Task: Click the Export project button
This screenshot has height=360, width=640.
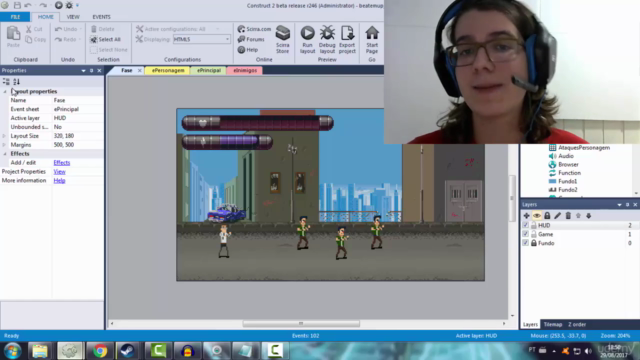Action: (347, 39)
